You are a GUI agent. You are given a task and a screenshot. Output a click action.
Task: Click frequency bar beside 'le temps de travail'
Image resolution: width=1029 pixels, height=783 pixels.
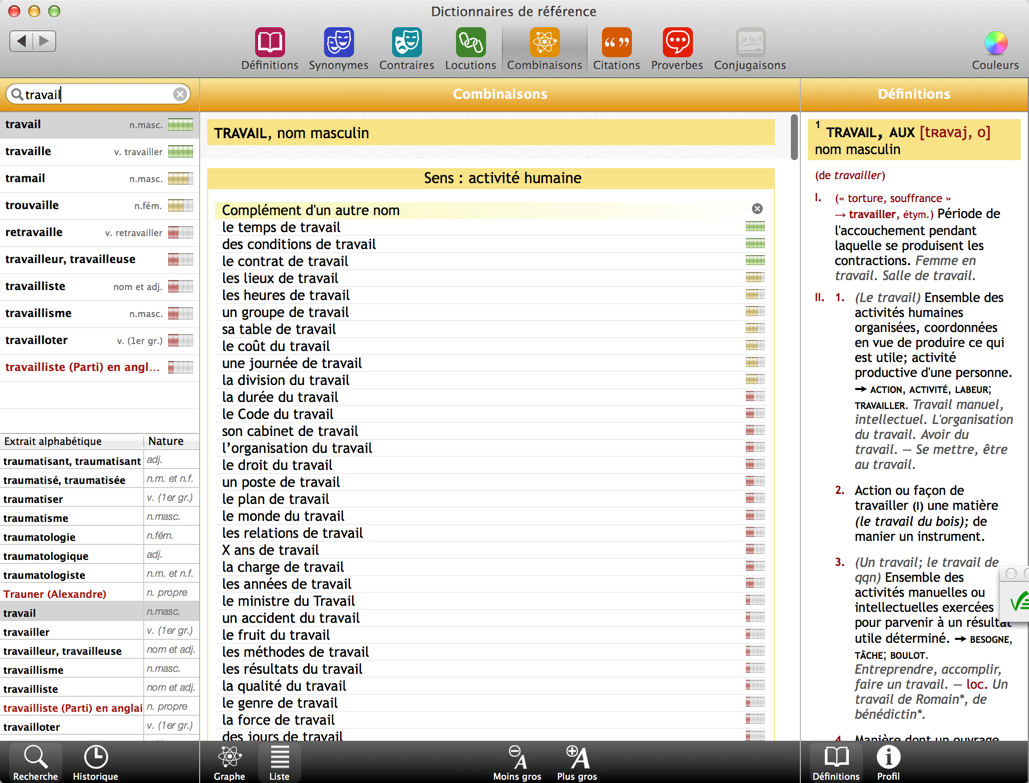click(755, 227)
